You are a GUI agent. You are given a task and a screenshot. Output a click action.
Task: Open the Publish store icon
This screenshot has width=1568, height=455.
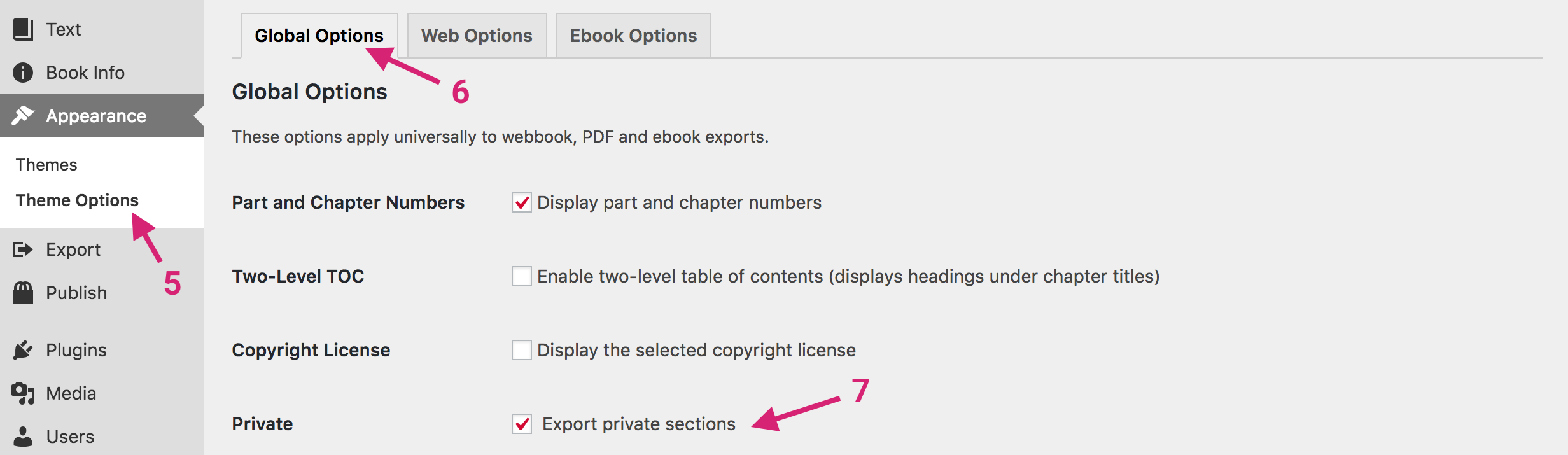(23, 293)
